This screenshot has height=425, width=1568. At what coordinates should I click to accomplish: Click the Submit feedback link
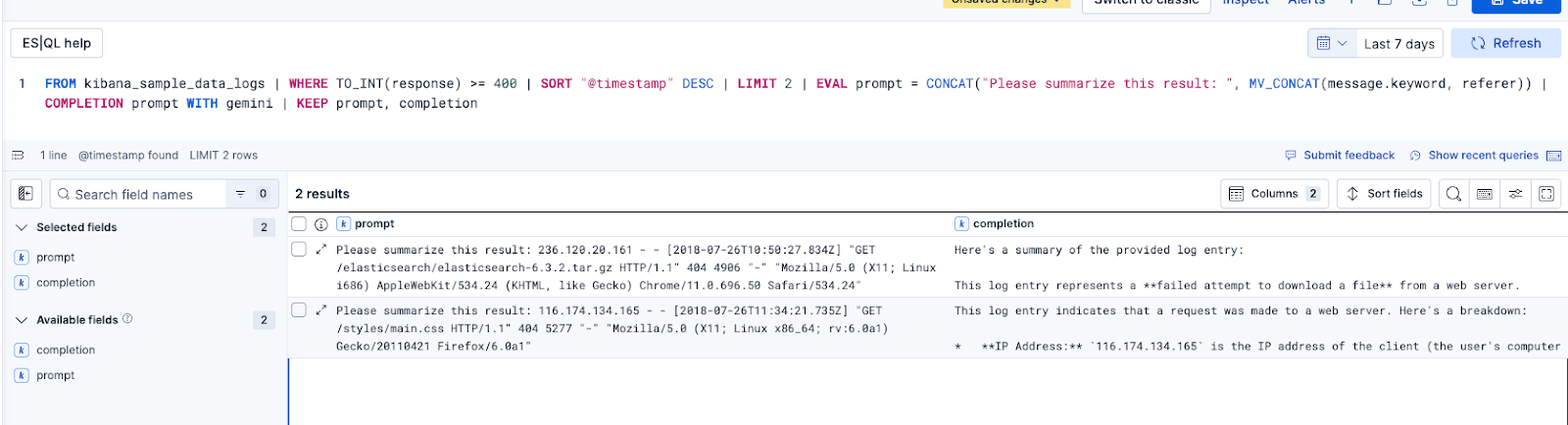1340,156
